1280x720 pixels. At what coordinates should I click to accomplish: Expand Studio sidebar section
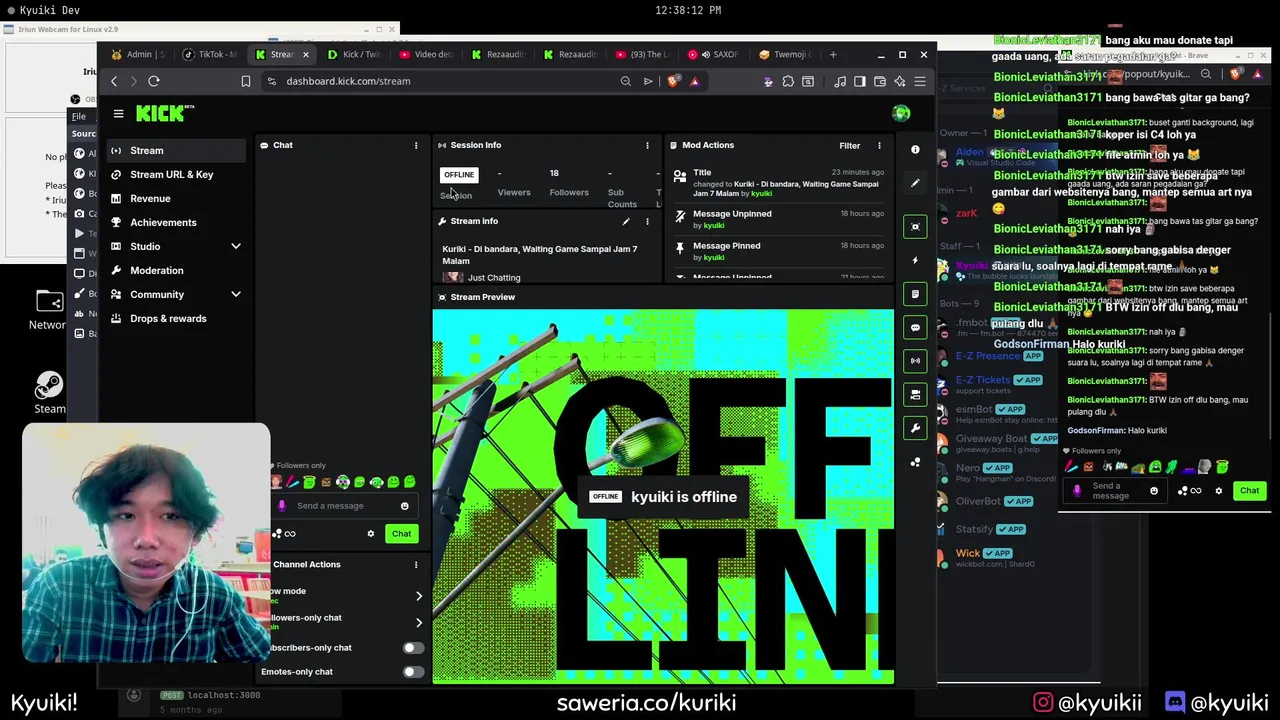click(x=236, y=247)
